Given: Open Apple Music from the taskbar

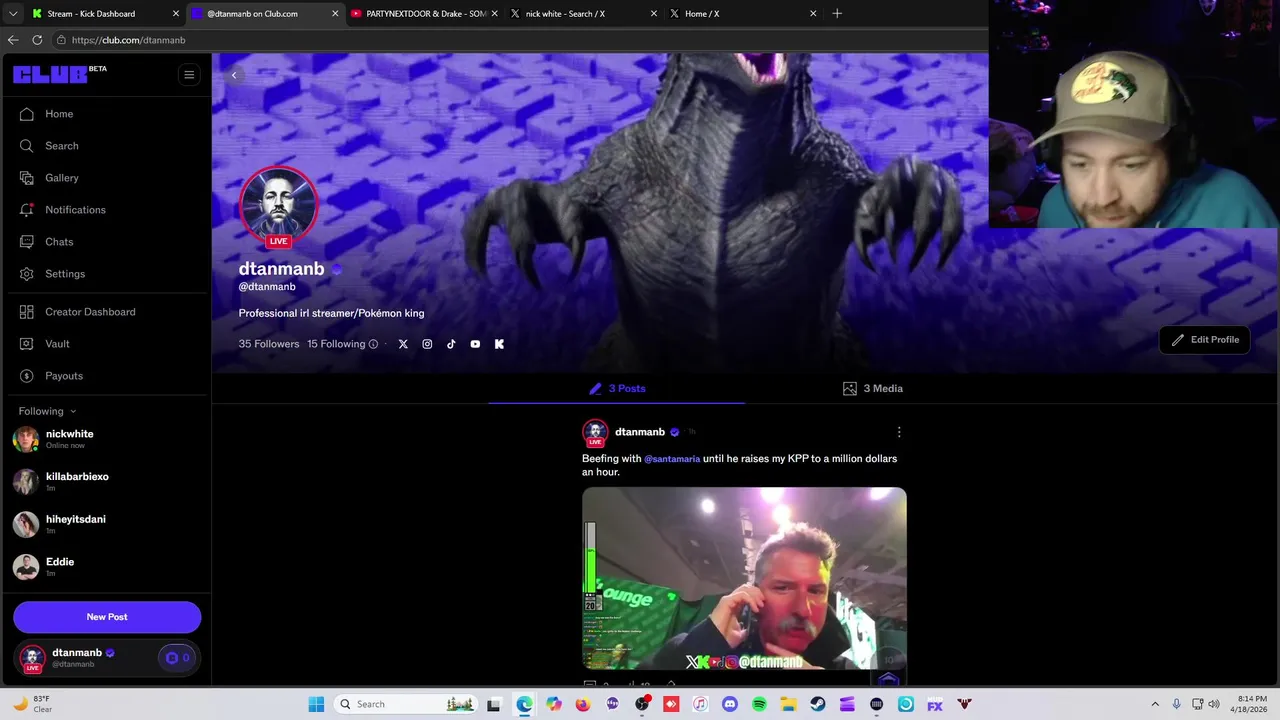Looking at the screenshot, I should [700, 704].
